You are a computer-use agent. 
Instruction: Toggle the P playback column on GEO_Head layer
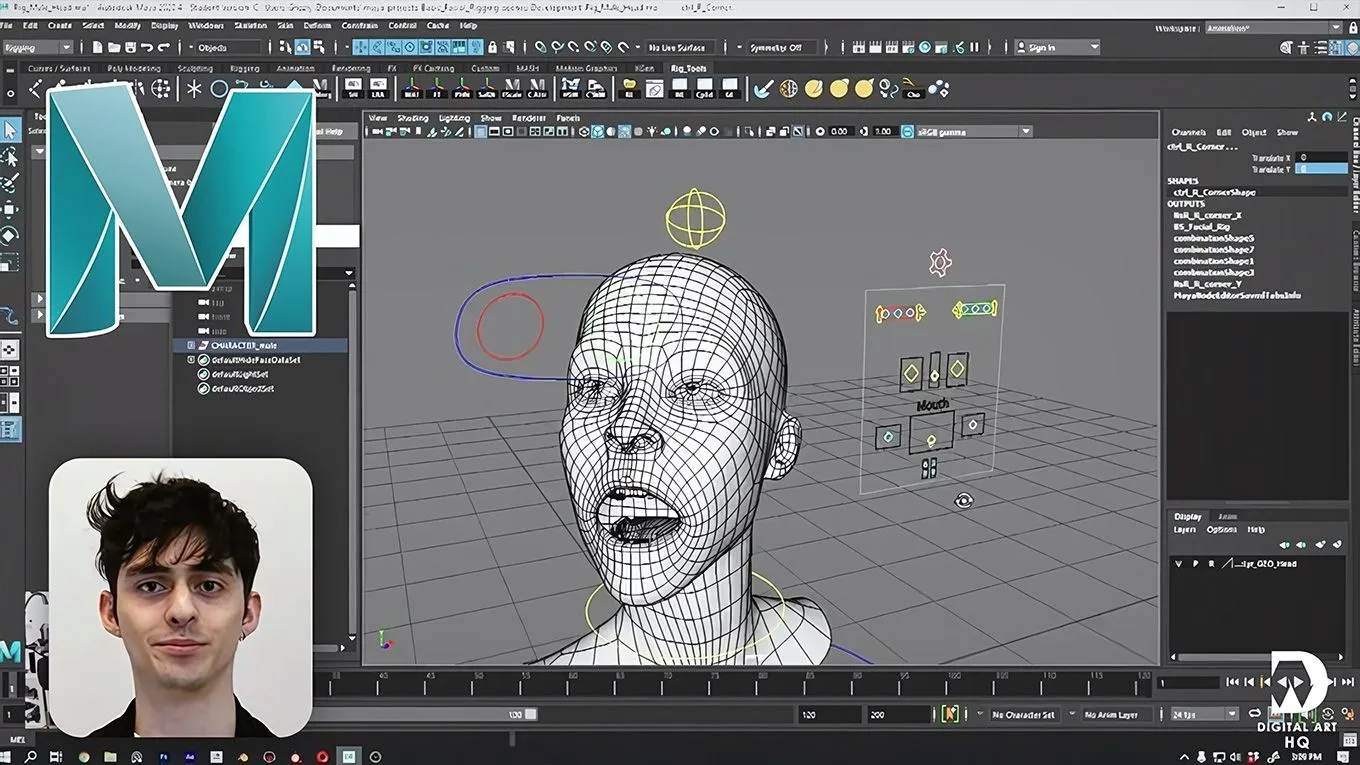[x=1195, y=564]
